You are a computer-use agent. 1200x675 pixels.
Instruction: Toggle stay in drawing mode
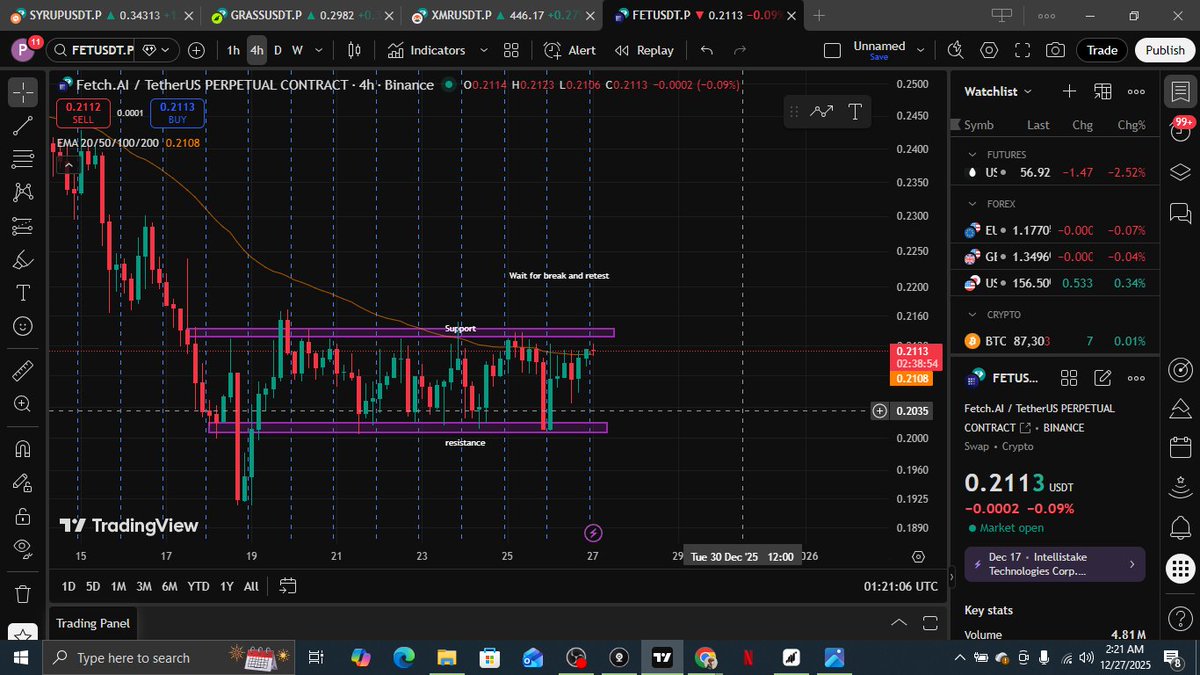tap(23, 482)
